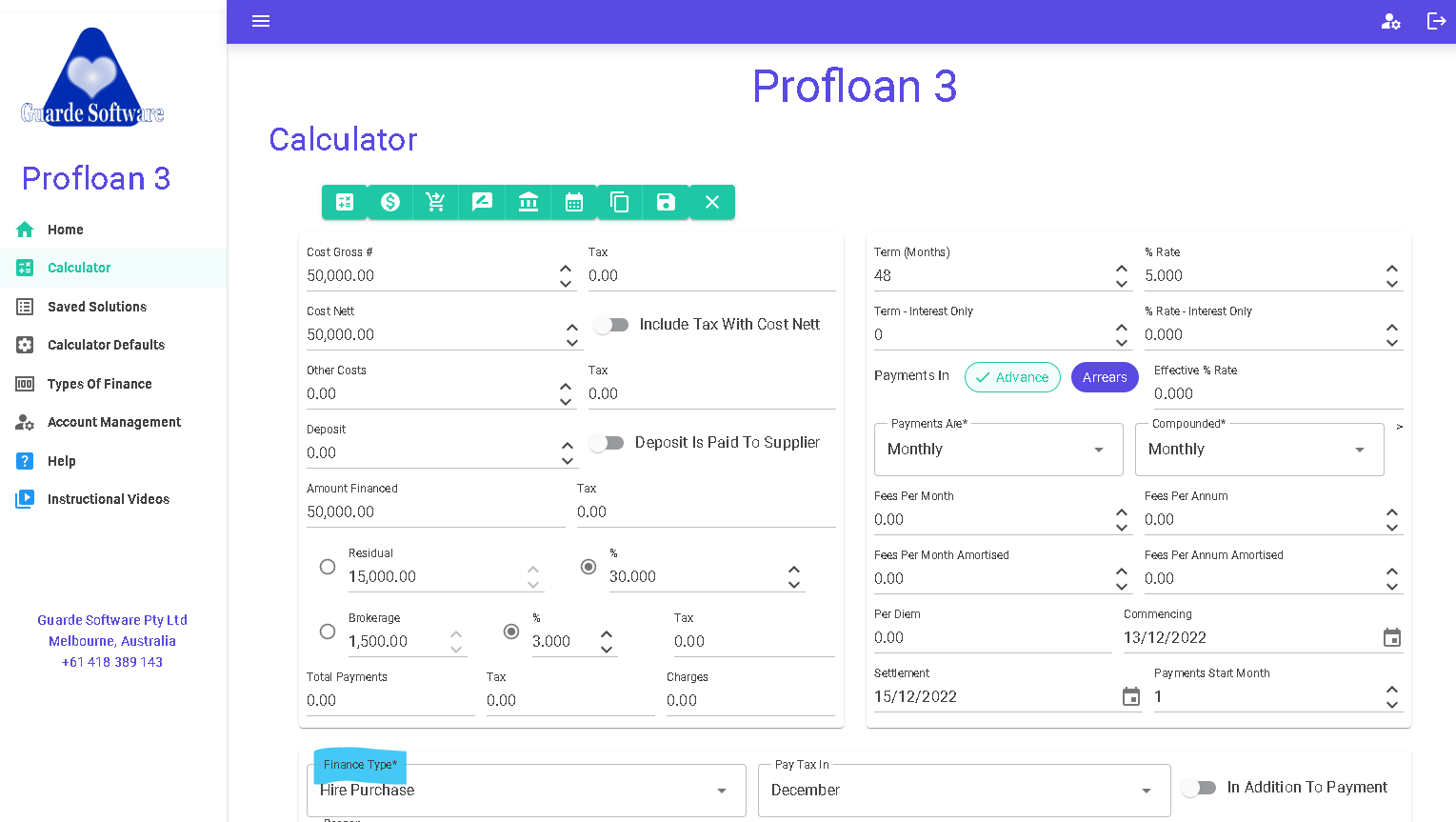Click the Amount Financed field
The width and height of the screenshot is (1456, 822).
[x=436, y=511]
